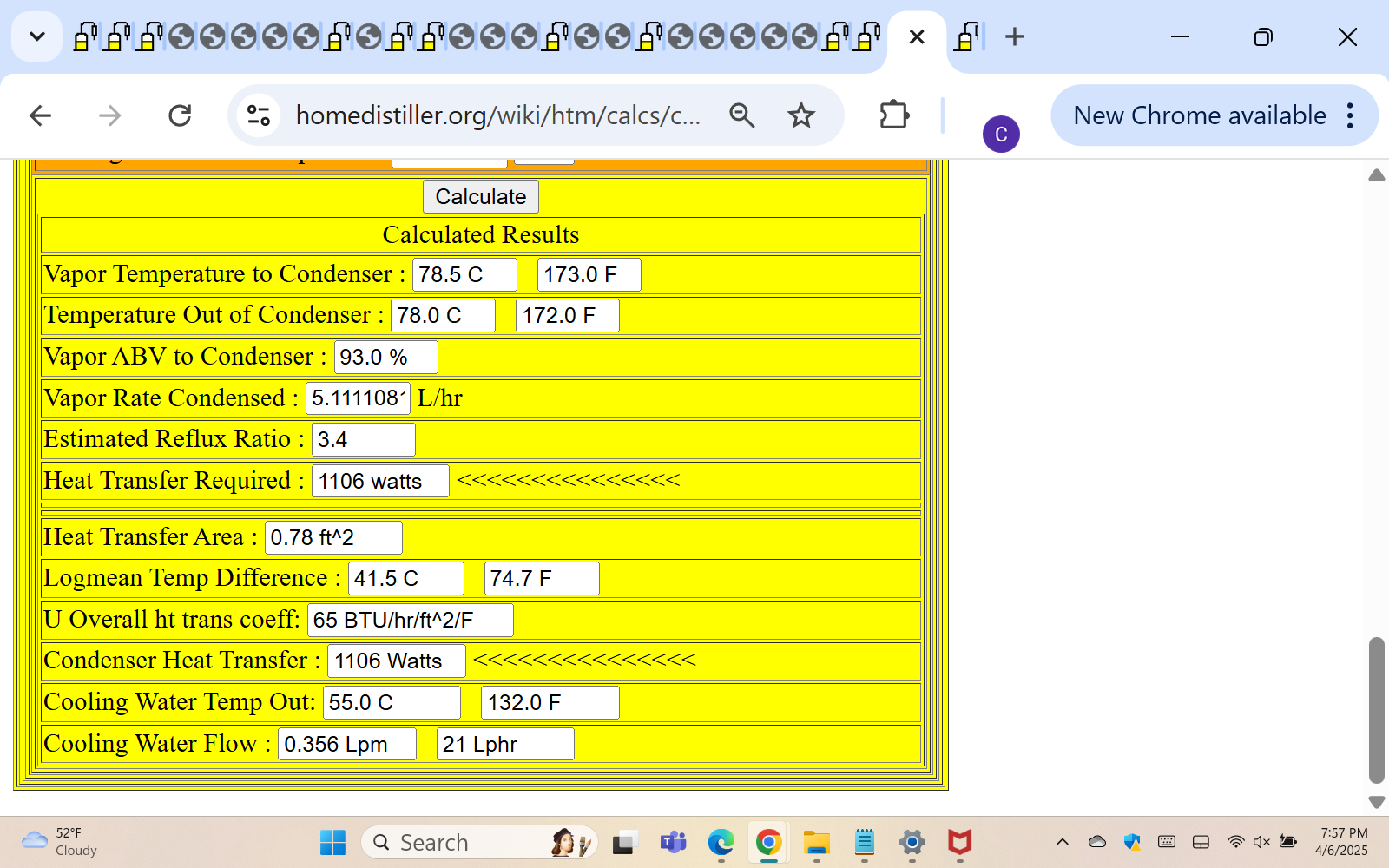Open the page zoom magnifier icon

(741, 115)
